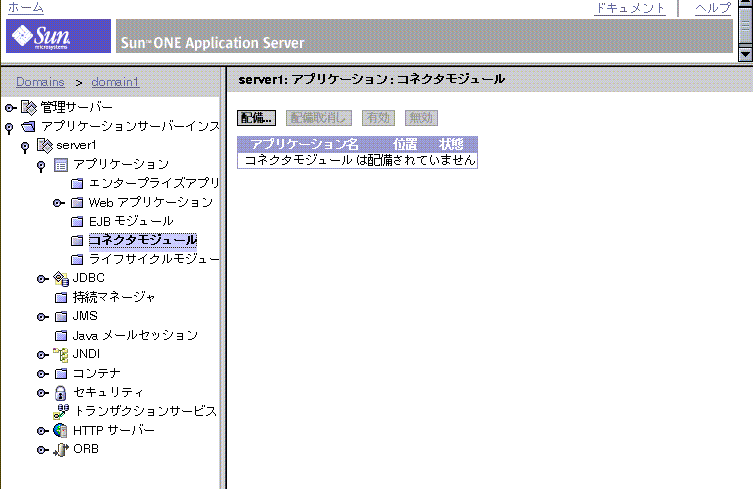Select 管理サーバー in the tree
Screen dimensions: 753x489
click(76, 107)
